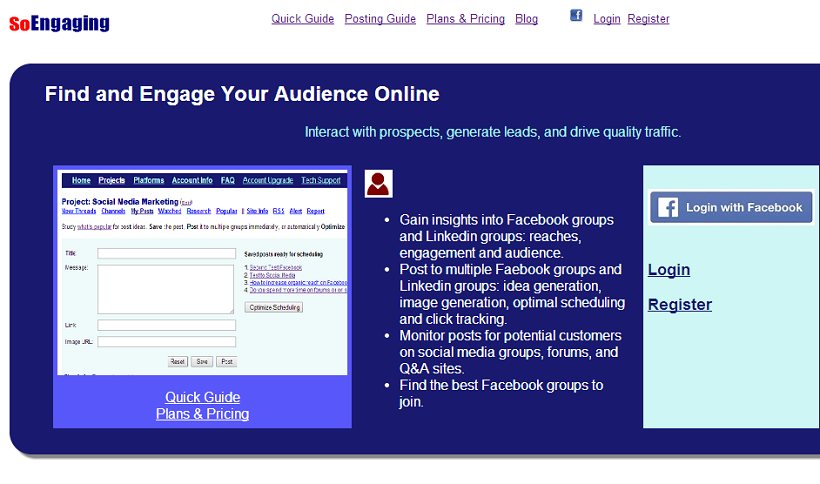Click the 'Post to multiple Faebook groups' bullet

pyautogui.click(x=512, y=294)
